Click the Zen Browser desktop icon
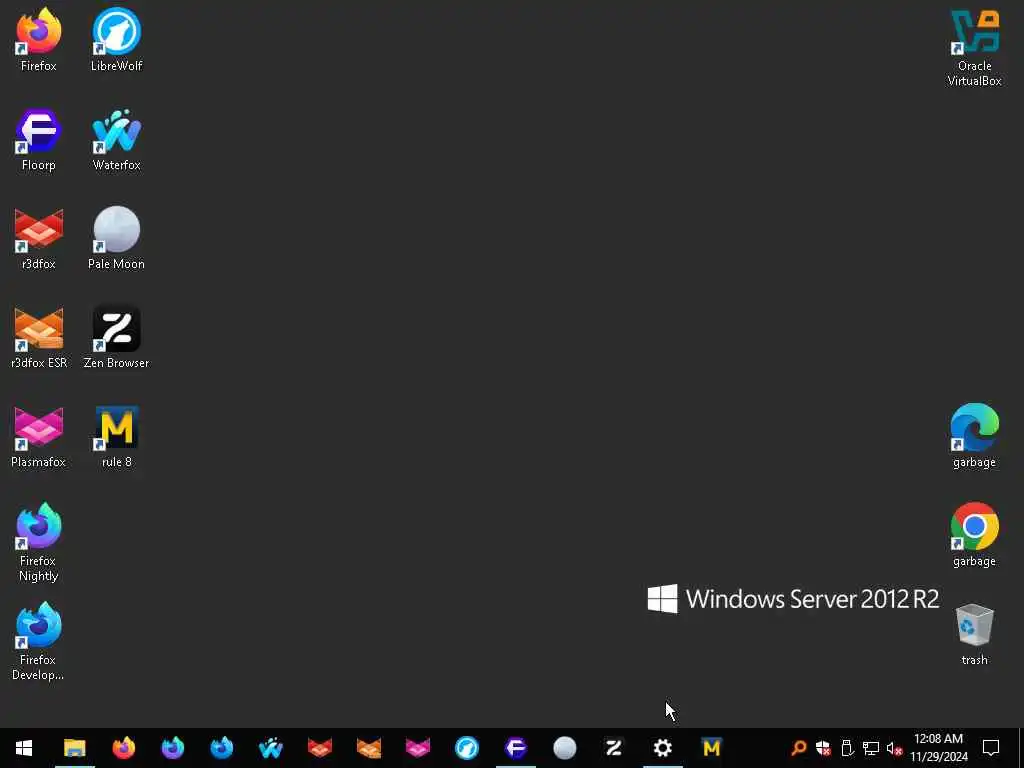 coord(116,337)
